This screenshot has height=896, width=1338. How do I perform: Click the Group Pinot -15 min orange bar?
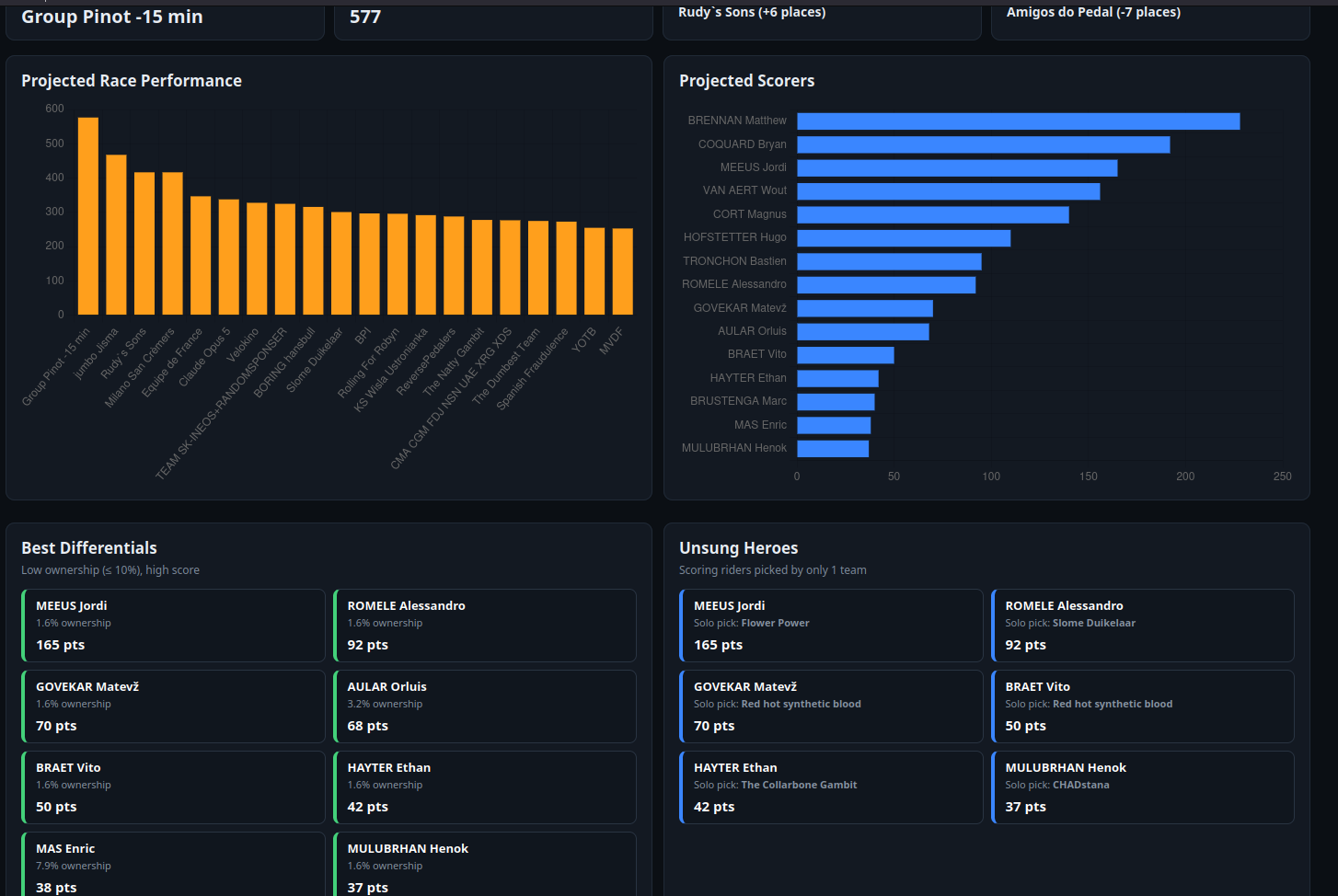(88, 216)
